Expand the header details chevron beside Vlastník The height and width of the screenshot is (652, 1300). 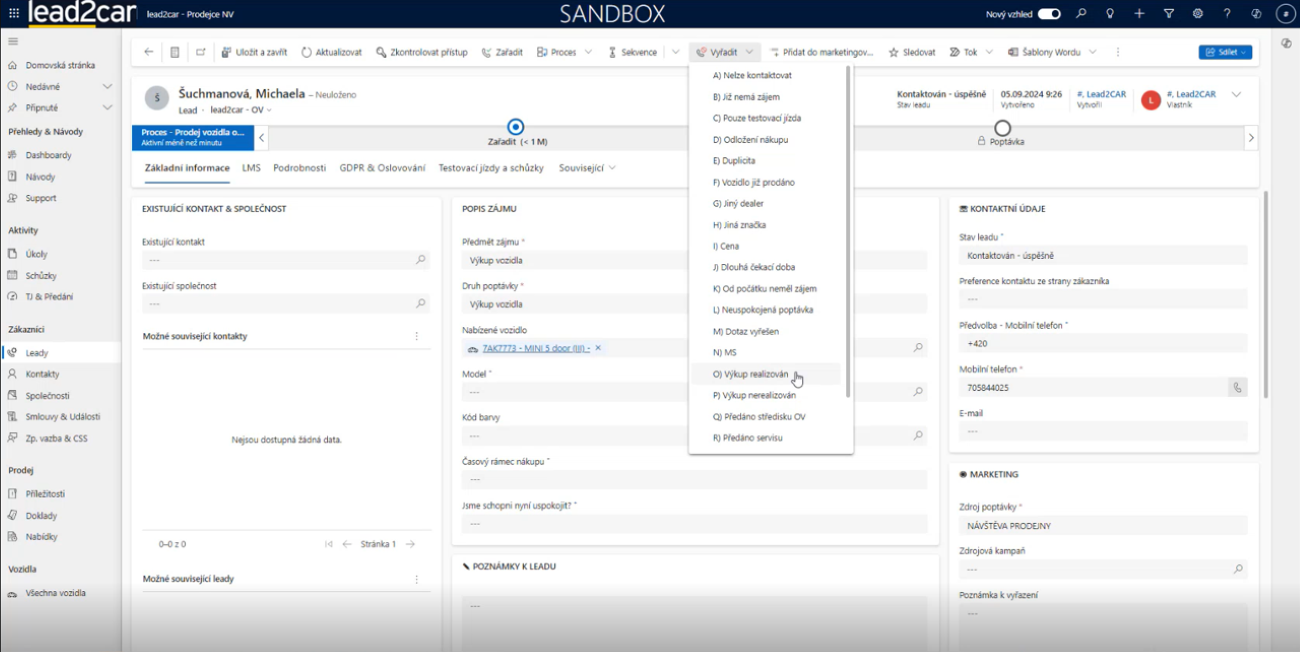tap(1236, 95)
